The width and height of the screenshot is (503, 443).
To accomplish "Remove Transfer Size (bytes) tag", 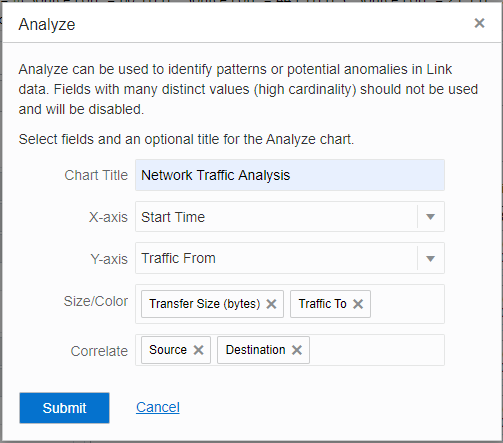I will coord(271,304).
